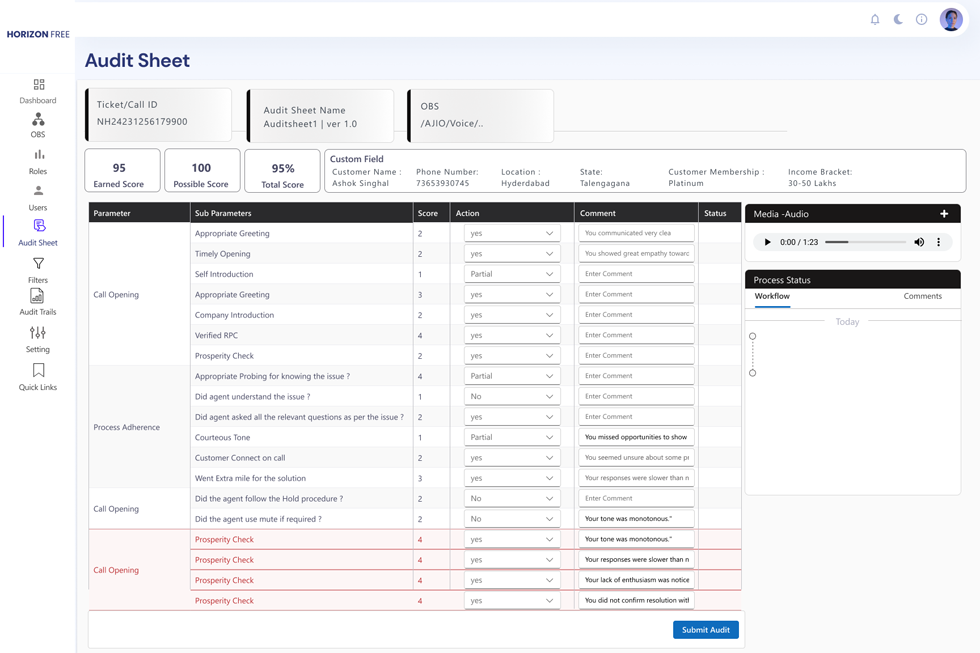
Task: Open the notifications bell icon
Action: tap(875, 19)
